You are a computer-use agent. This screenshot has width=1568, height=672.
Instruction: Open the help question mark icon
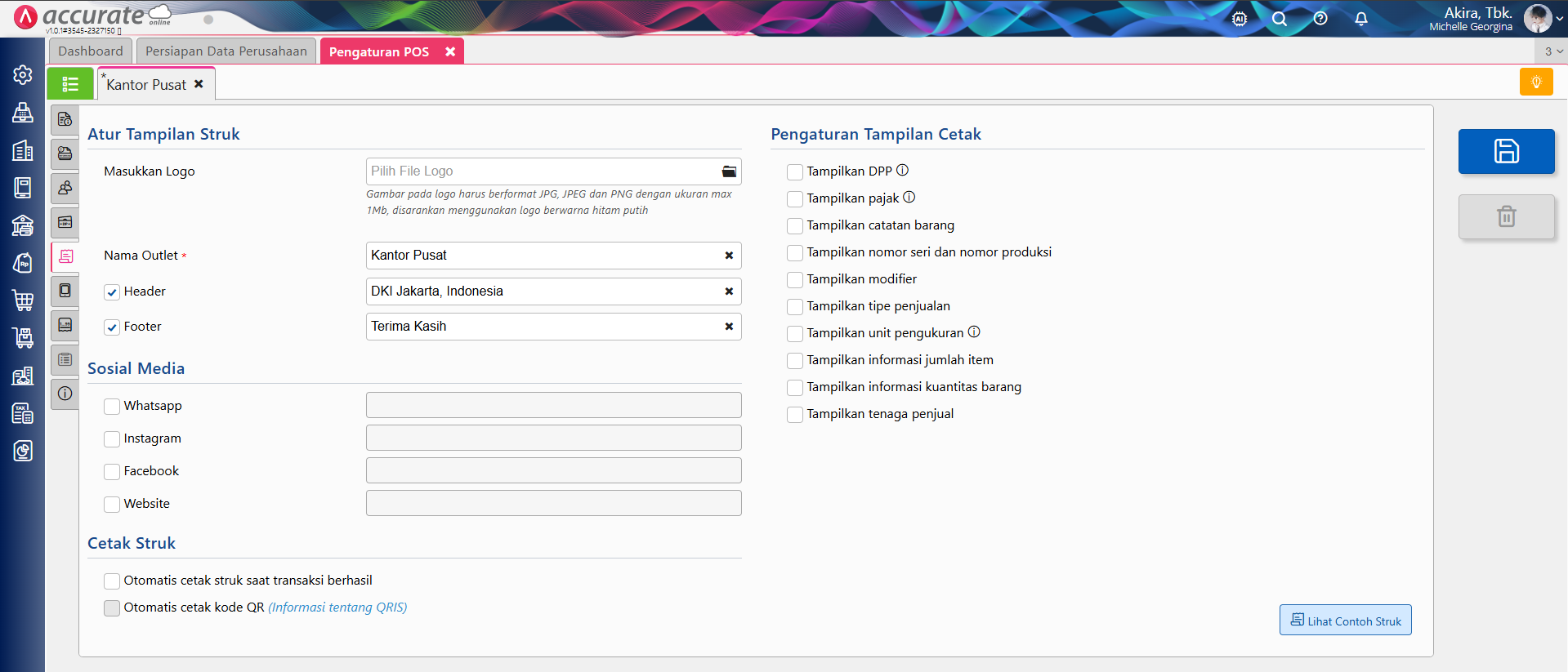(x=1320, y=19)
